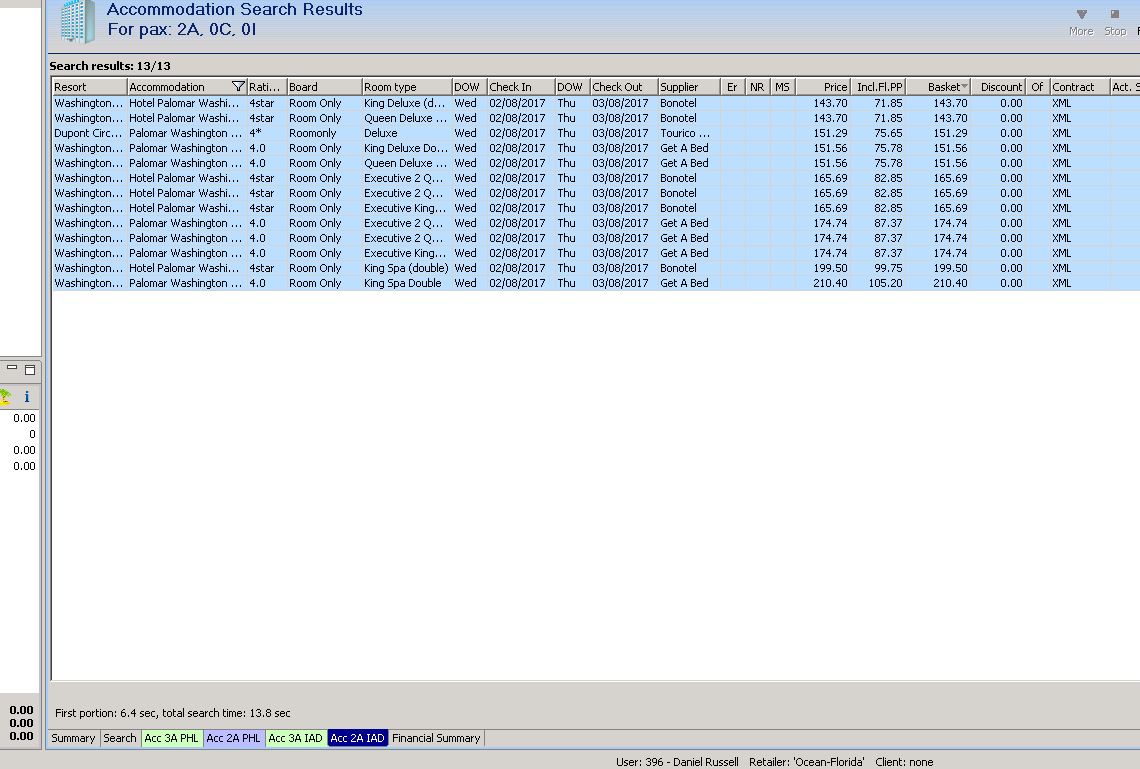Open the Accommodation column filter

[x=238, y=86]
